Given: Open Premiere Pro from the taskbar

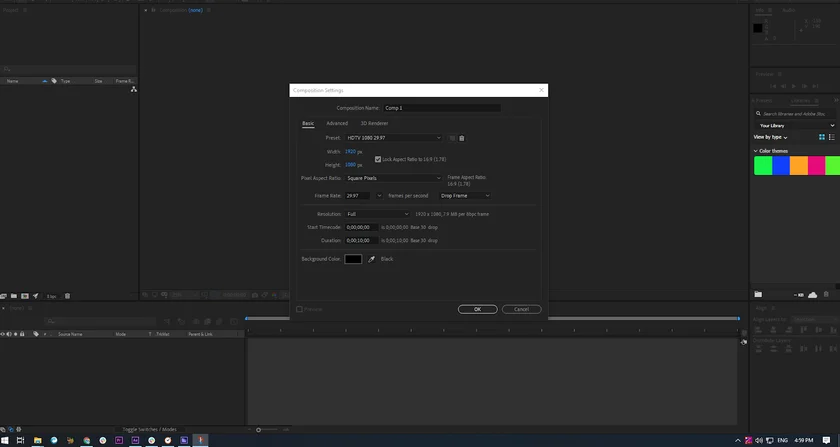Looking at the screenshot, I should (119, 440).
